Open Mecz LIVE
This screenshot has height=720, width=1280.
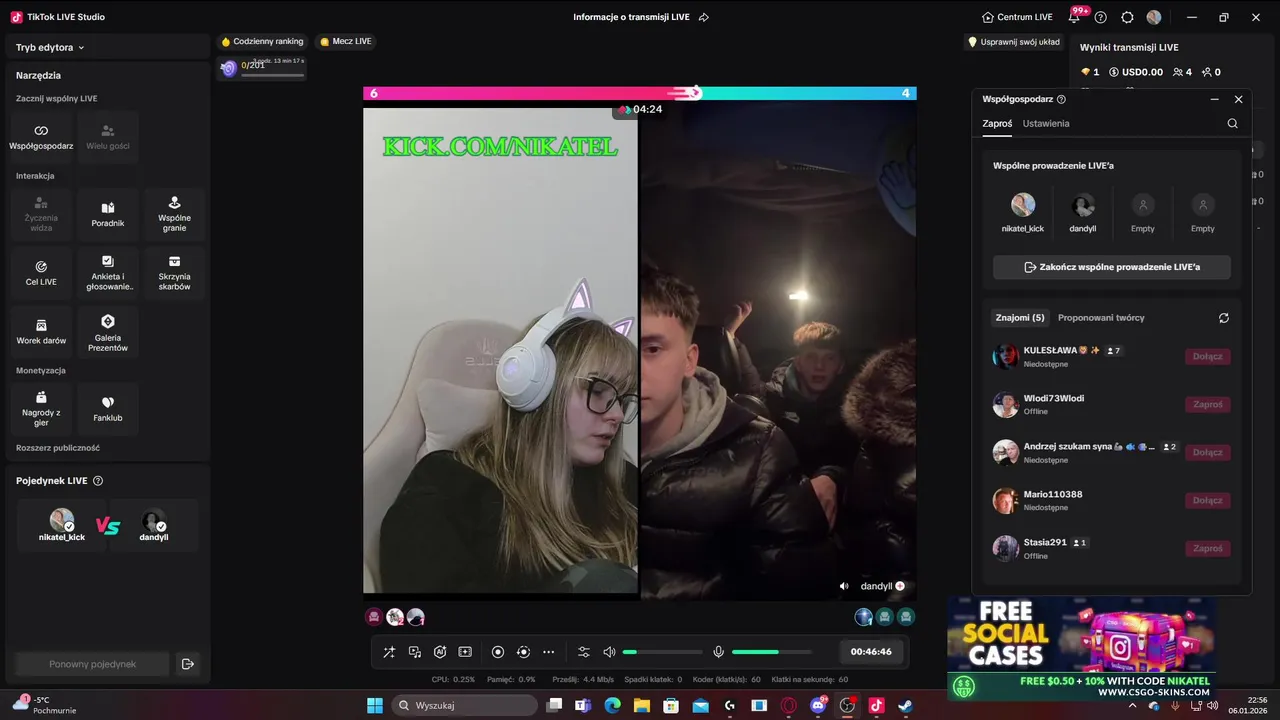tap(346, 42)
